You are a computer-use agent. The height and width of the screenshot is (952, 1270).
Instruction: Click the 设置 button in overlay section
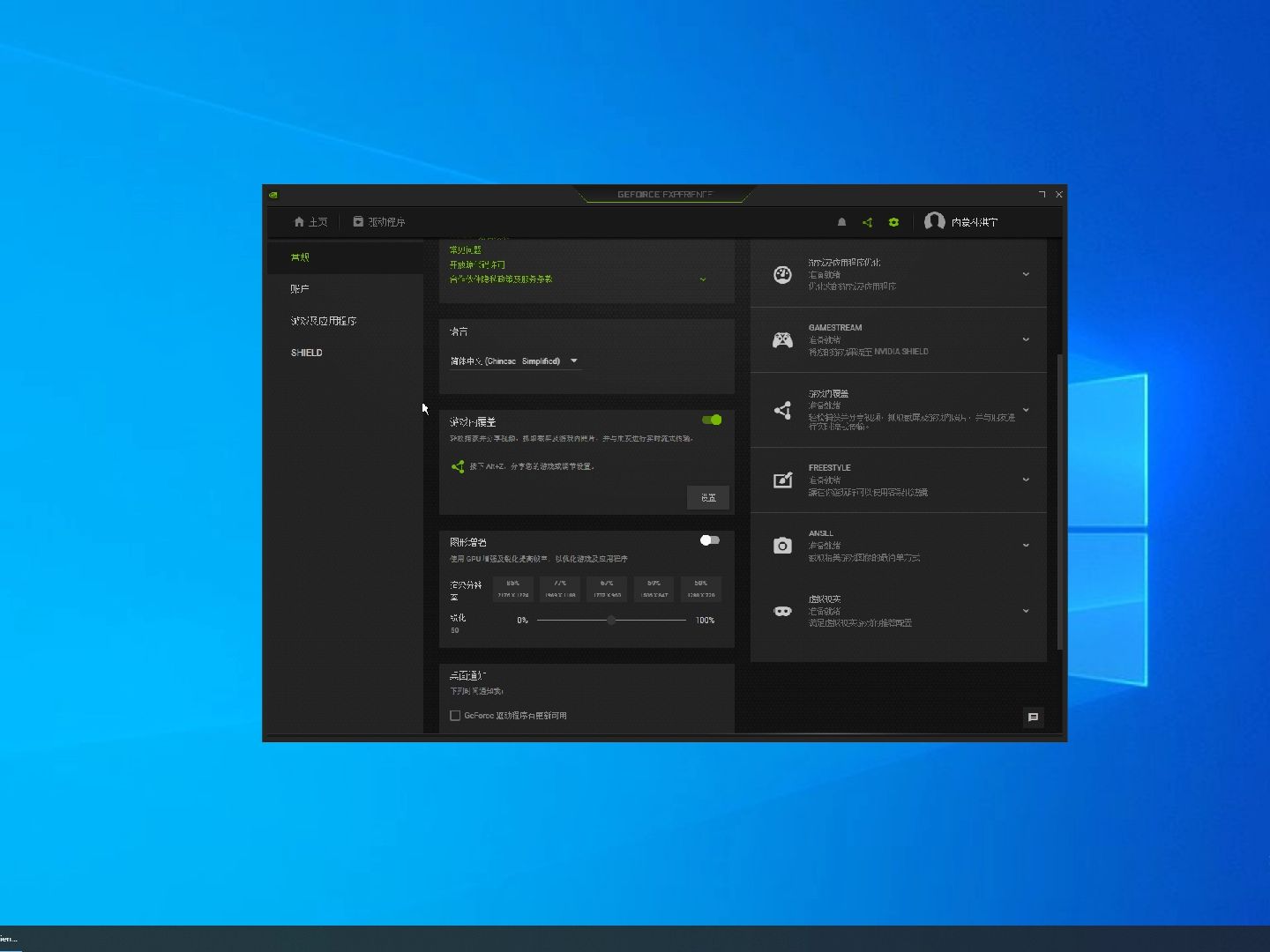coord(708,497)
